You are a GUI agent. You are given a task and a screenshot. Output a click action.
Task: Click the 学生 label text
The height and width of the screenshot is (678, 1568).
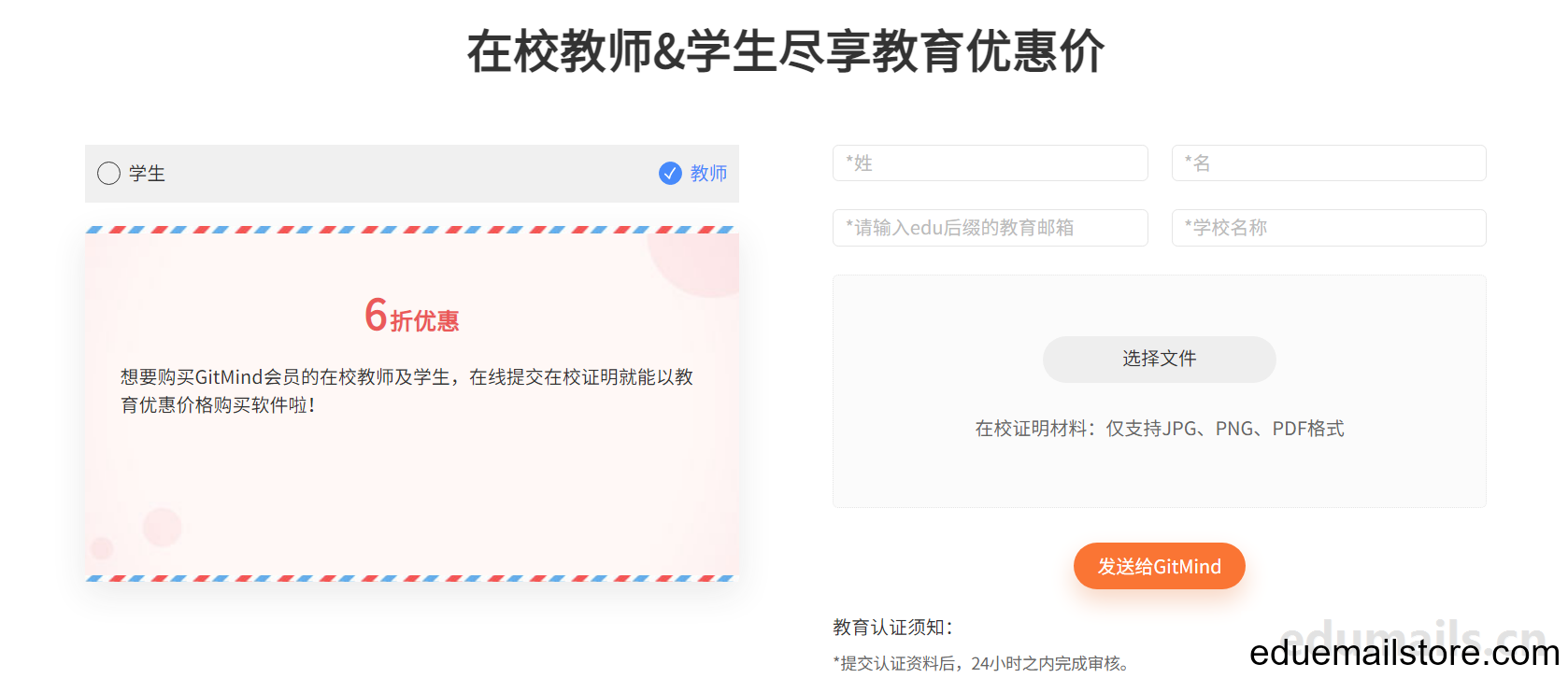click(147, 174)
